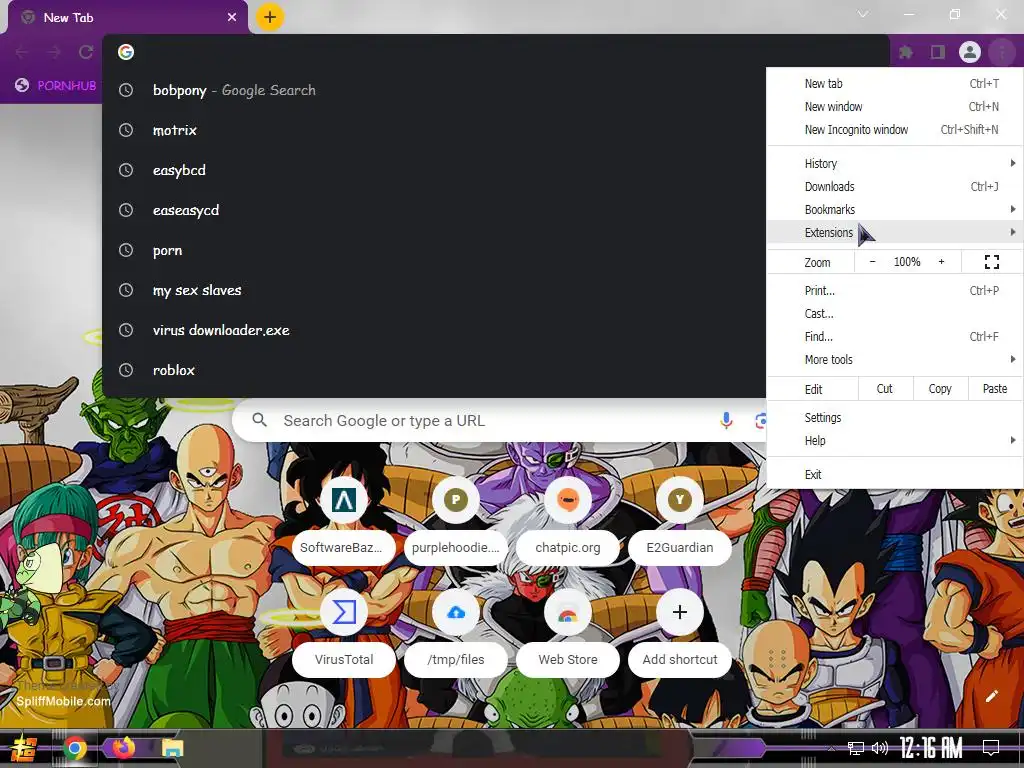Open the /tmp/files shortcut icon
This screenshot has height=768, width=1024.
pos(456,612)
